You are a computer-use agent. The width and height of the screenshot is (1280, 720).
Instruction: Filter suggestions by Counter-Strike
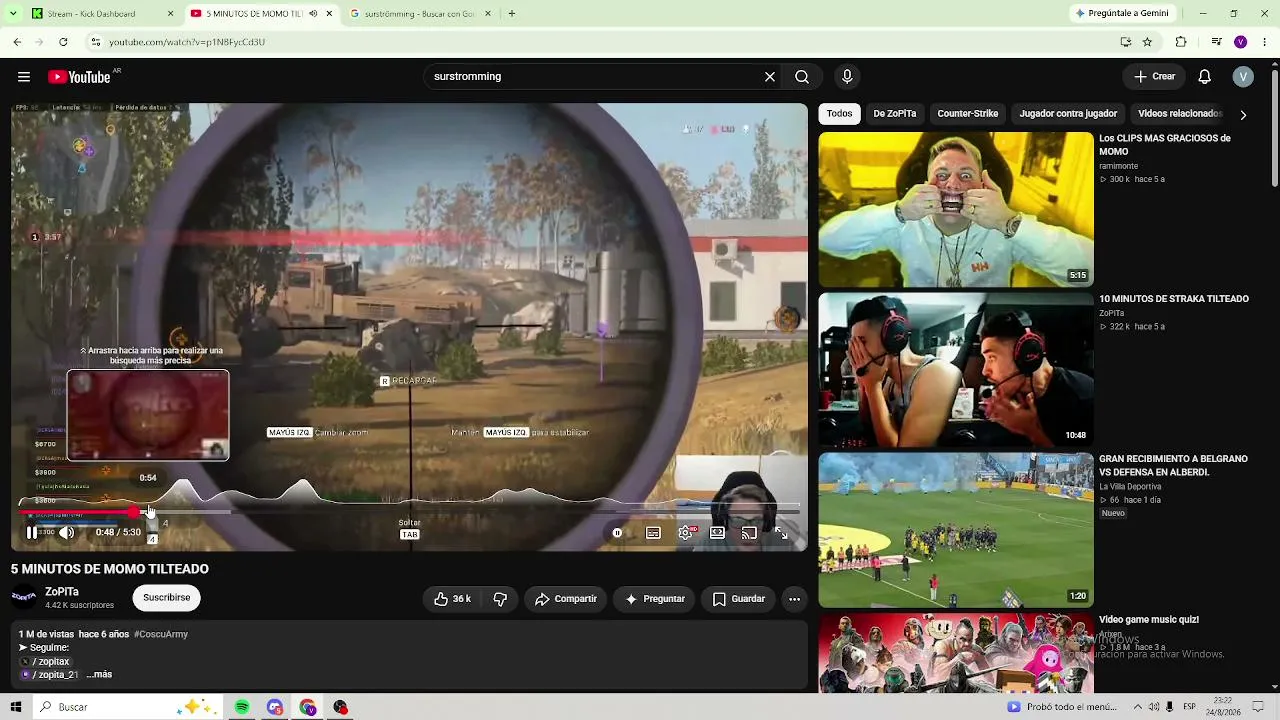(x=968, y=114)
